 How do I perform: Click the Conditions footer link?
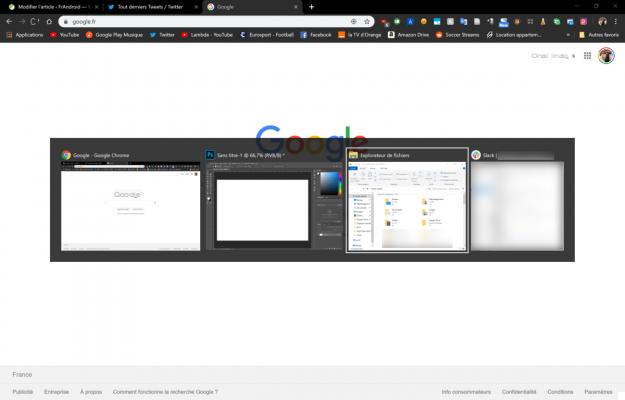tap(560, 392)
